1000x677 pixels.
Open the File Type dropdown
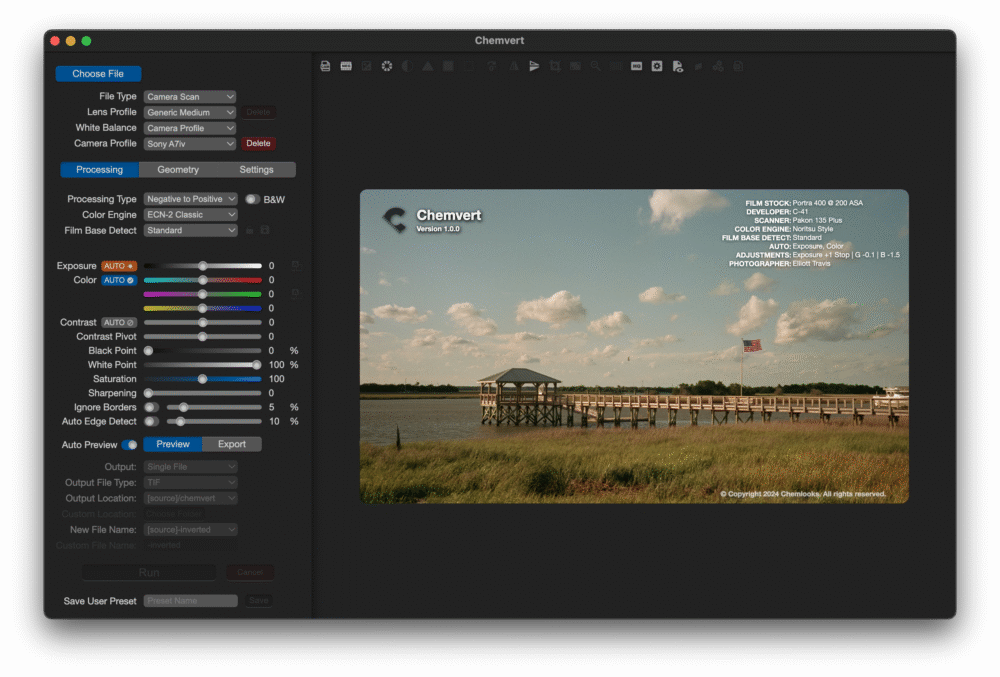pos(190,97)
